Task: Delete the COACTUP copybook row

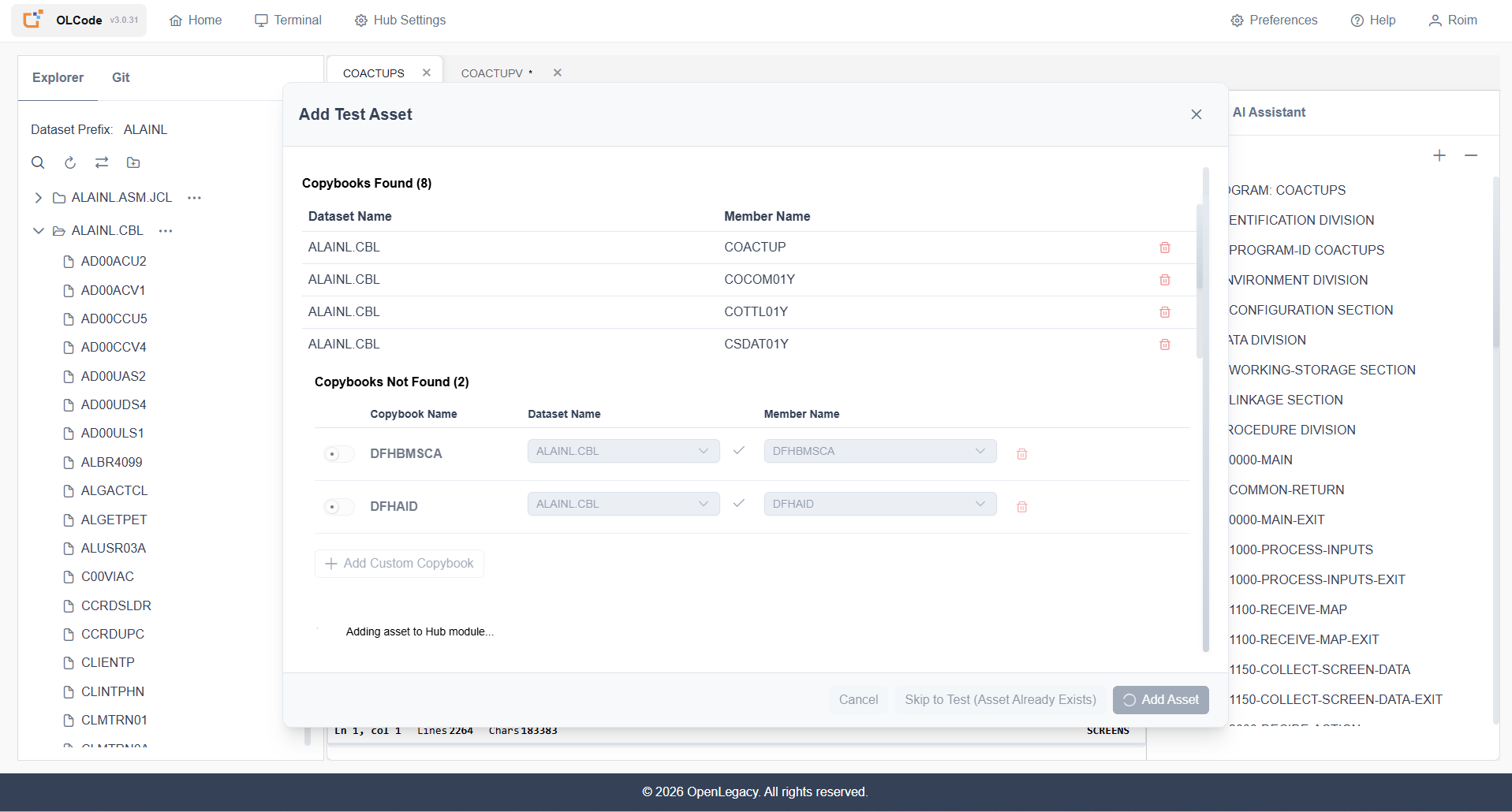Action: [1165, 248]
